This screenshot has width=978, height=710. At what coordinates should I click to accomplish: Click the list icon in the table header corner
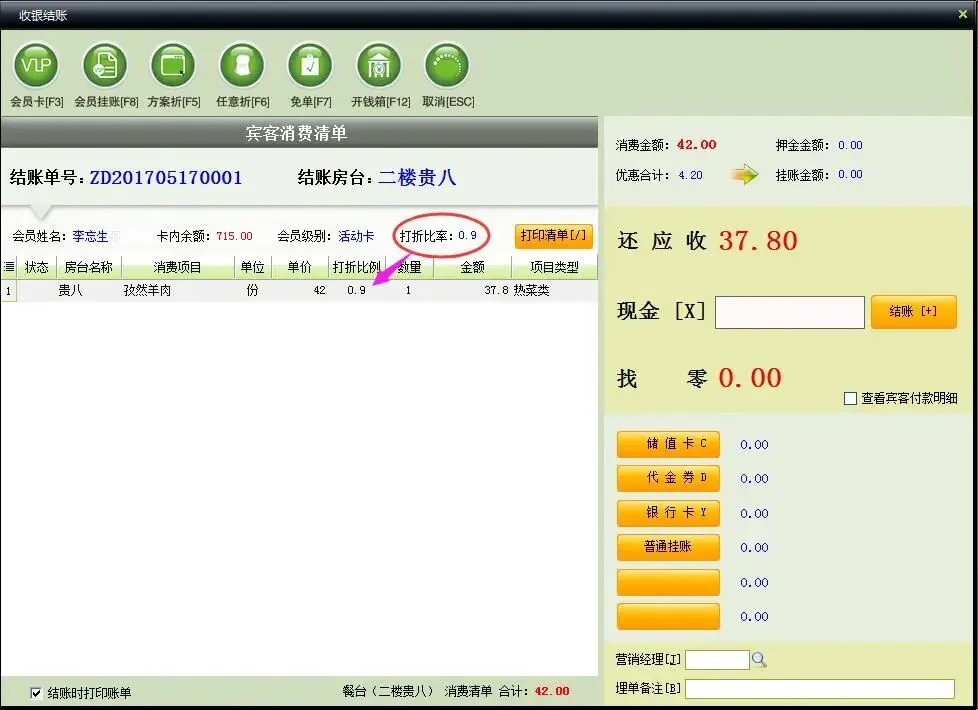tap(9, 267)
